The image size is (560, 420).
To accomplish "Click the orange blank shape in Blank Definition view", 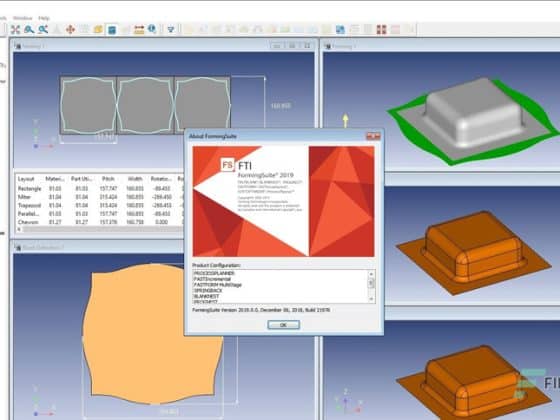I will (153, 334).
